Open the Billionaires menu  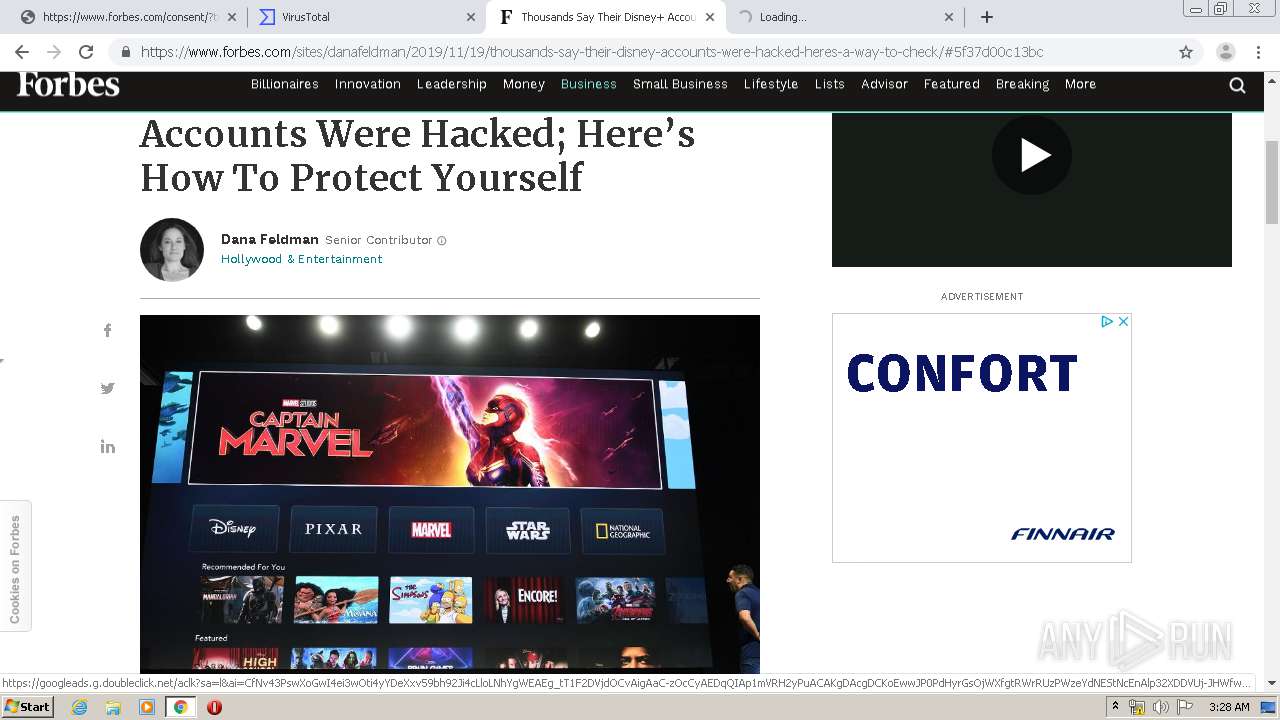285,84
